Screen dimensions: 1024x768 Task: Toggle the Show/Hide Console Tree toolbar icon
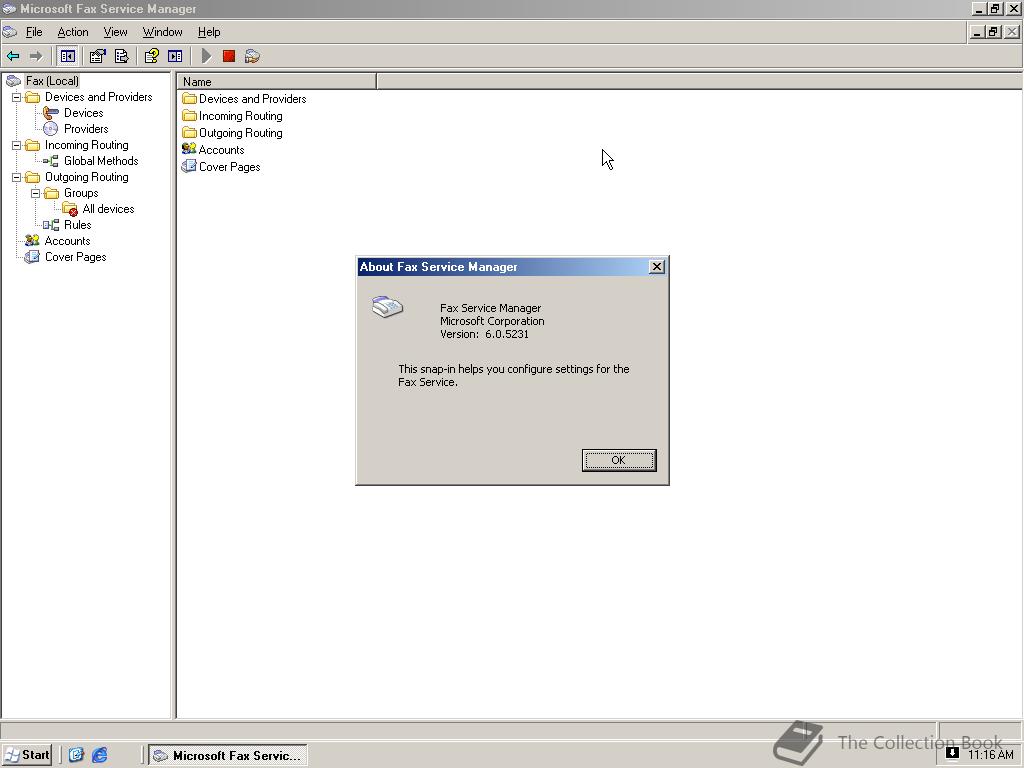pos(67,57)
